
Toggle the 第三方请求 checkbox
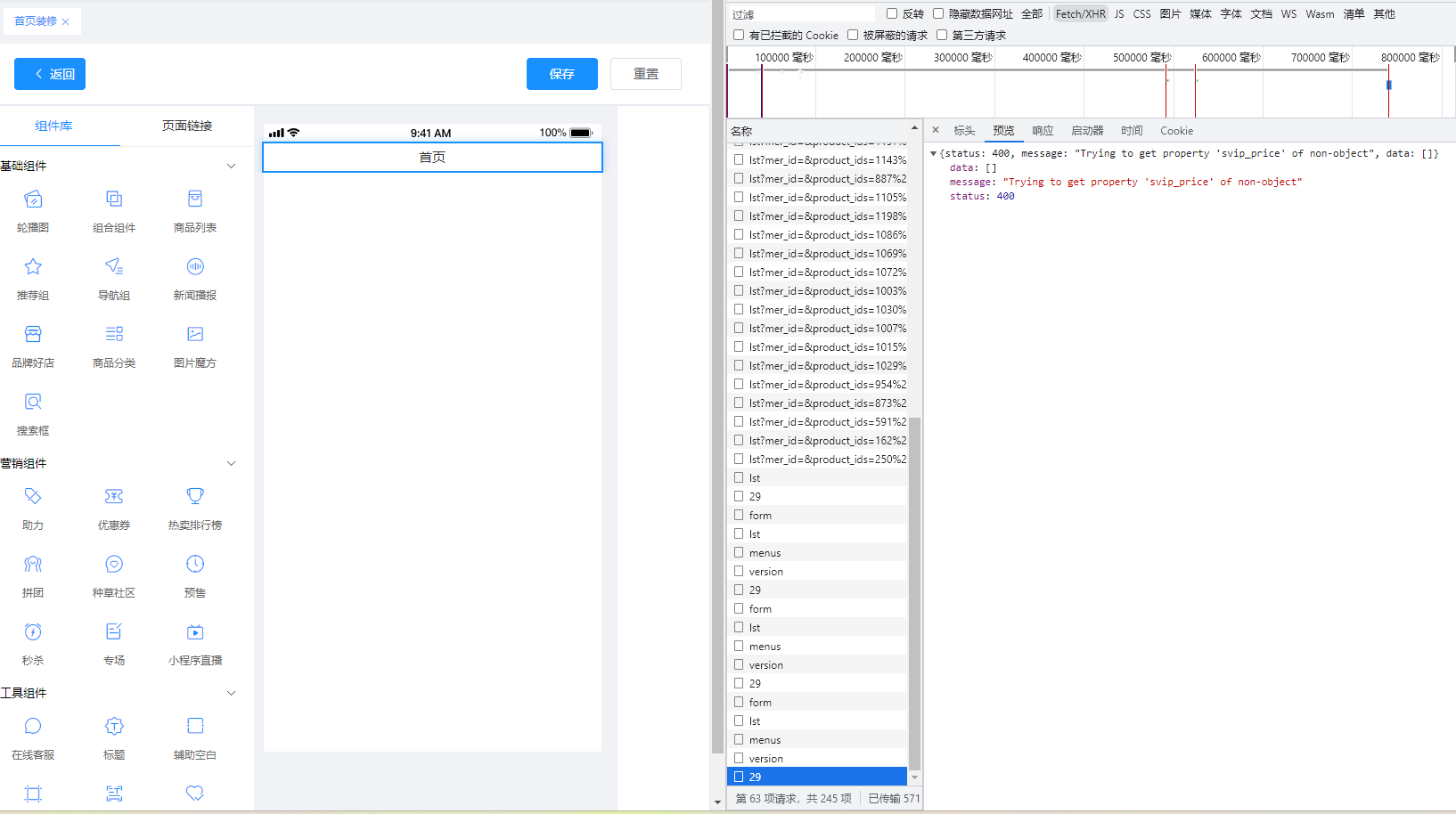pyautogui.click(x=942, y=35)
